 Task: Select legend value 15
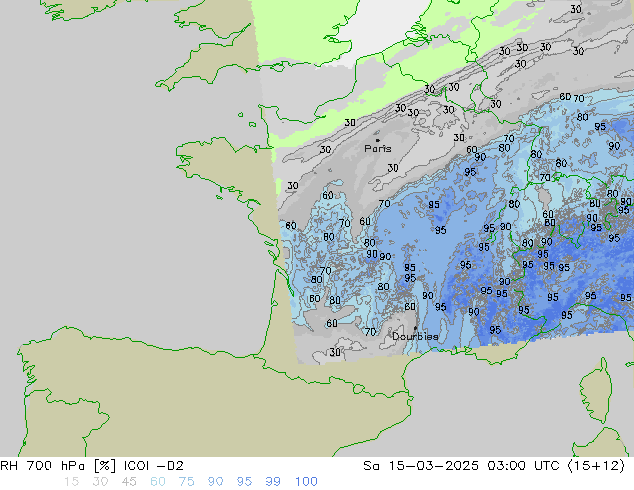71,482
